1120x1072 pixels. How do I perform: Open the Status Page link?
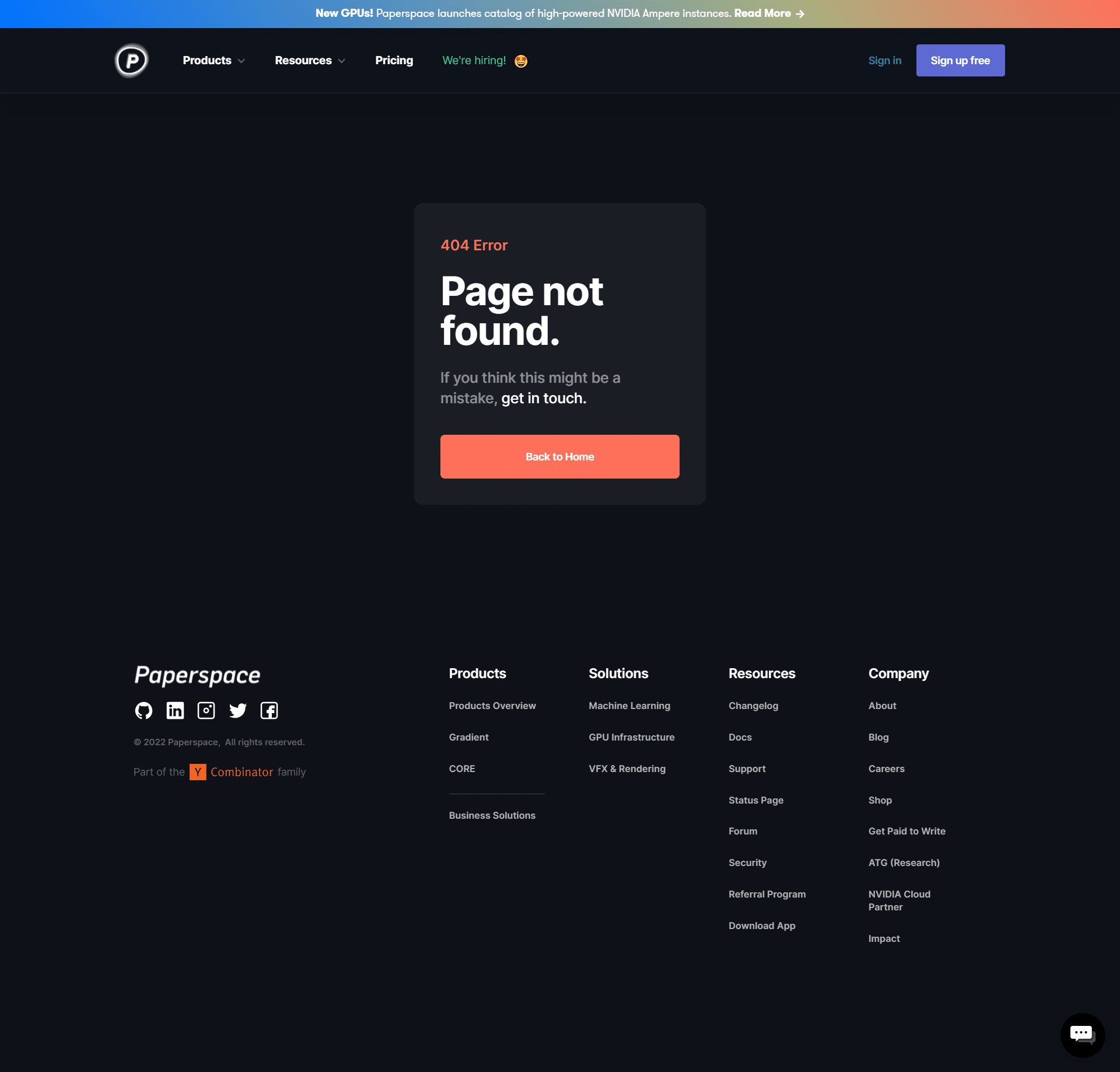756,801
